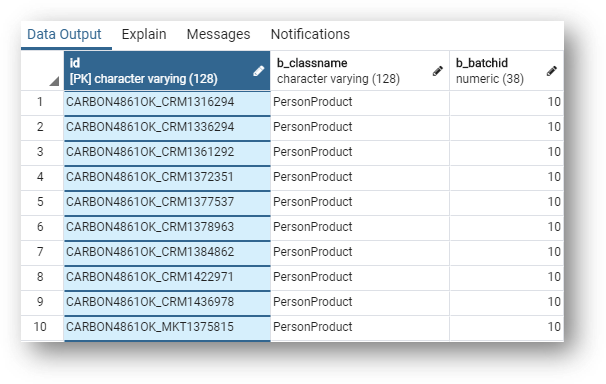The width and height of the screenshot is (606, 384).
Task: Click the pencil icon in b_batchid column header
Action: point(552,71)
